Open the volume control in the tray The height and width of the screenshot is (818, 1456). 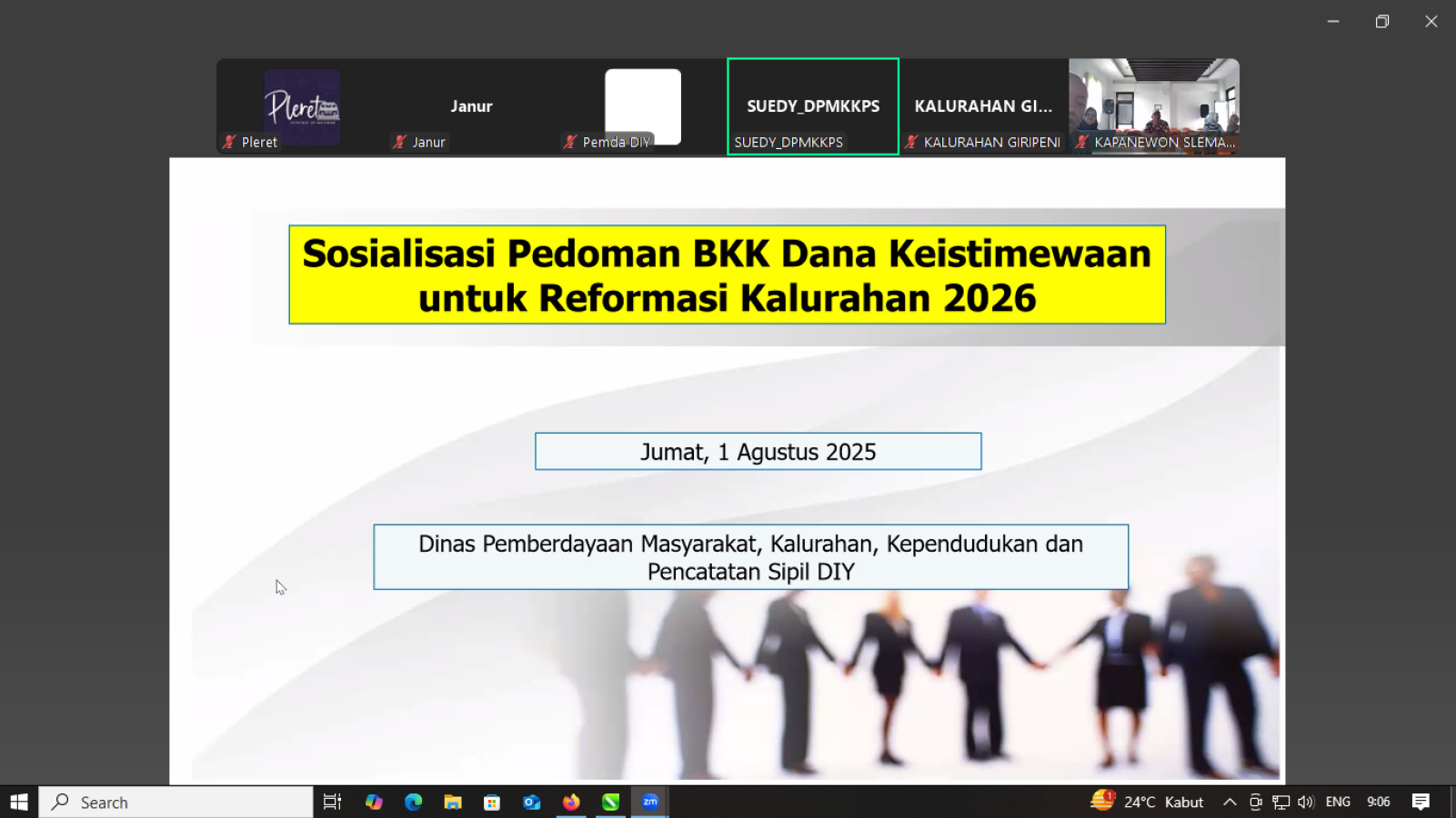(1306, 802)
